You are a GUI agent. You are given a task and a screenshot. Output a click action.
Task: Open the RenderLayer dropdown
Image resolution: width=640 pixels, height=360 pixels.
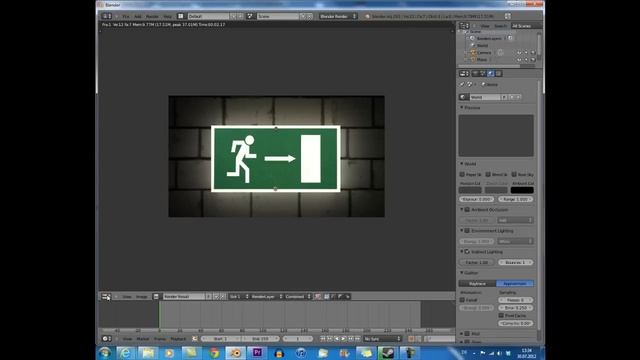click(266, 297)
